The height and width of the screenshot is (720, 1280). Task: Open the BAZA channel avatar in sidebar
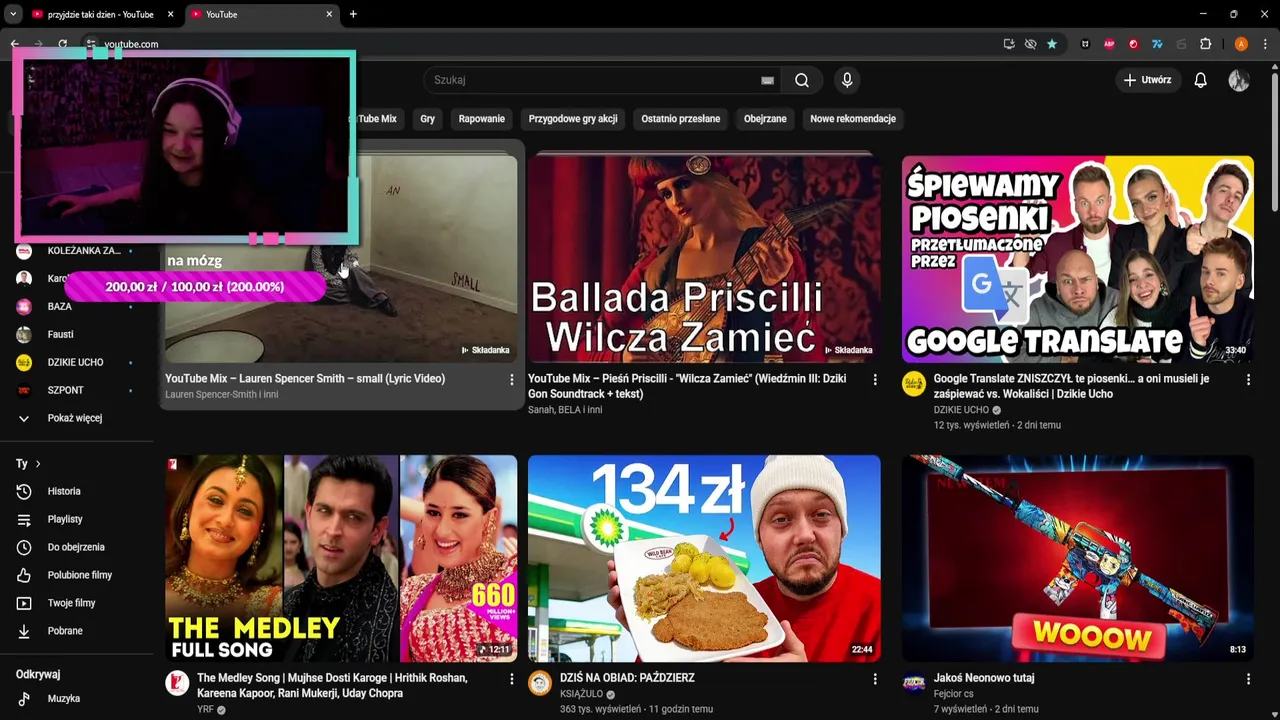(x=24, y=306)
